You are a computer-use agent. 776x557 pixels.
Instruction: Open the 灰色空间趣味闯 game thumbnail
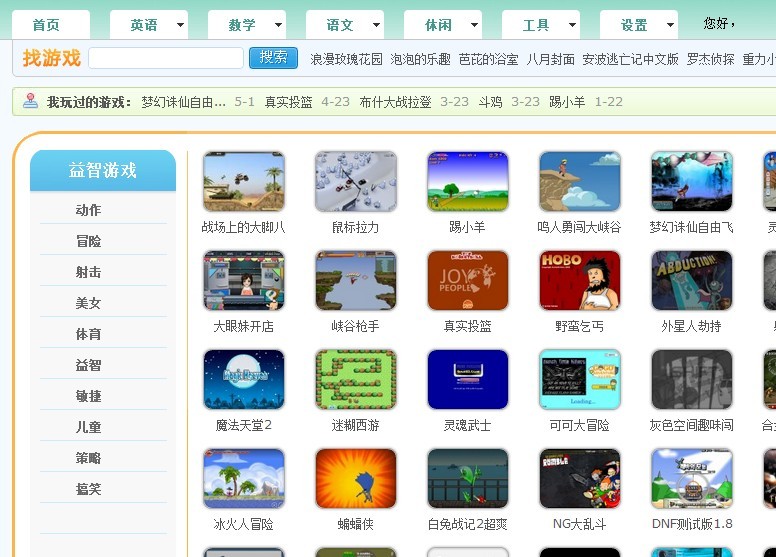692,380
